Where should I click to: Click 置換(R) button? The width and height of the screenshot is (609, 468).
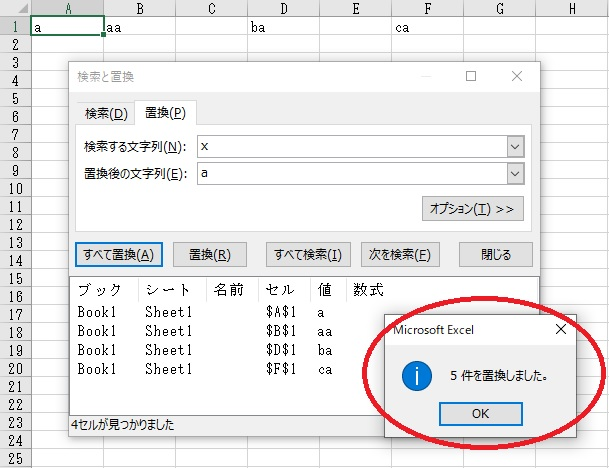[x=210, y=255]
